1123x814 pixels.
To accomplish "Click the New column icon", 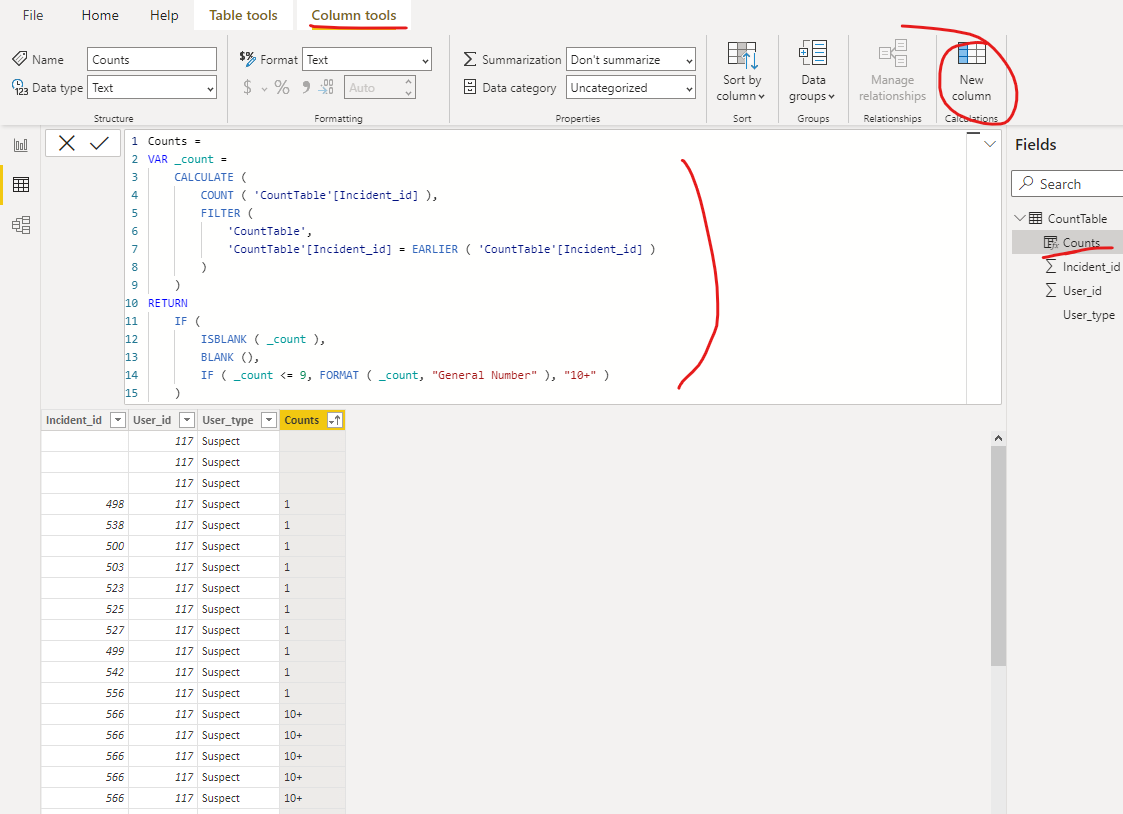I will pyautogui.click(x=971, y=54).
